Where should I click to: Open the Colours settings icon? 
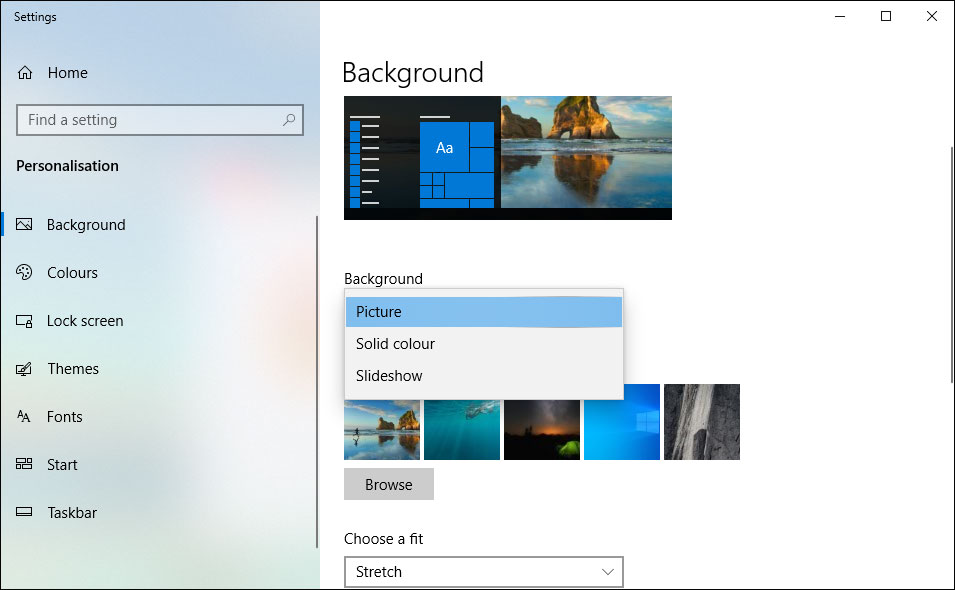point(24,272)
